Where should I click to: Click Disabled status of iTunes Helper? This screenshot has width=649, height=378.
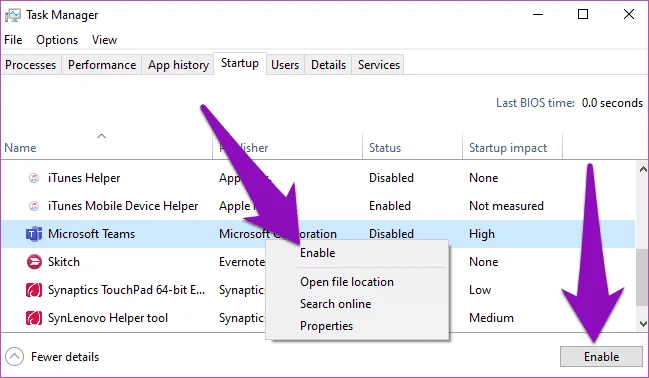pyautogui.click(x=391, y=178)
